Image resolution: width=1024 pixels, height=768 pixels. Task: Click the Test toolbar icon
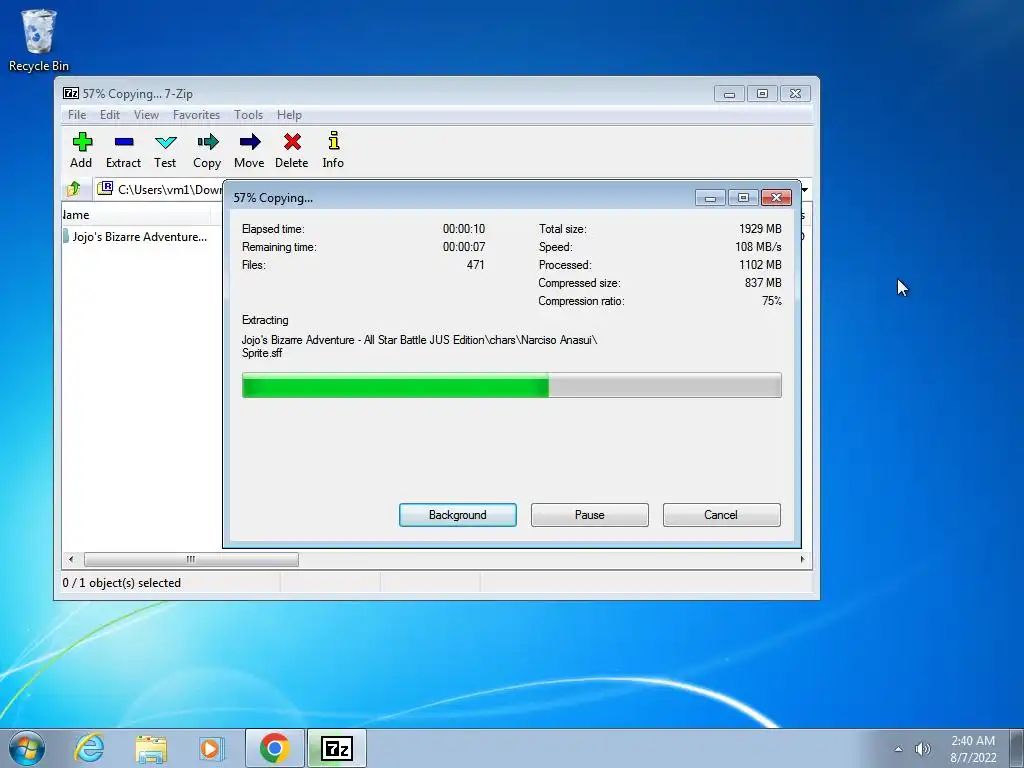(x=165, y=150)
